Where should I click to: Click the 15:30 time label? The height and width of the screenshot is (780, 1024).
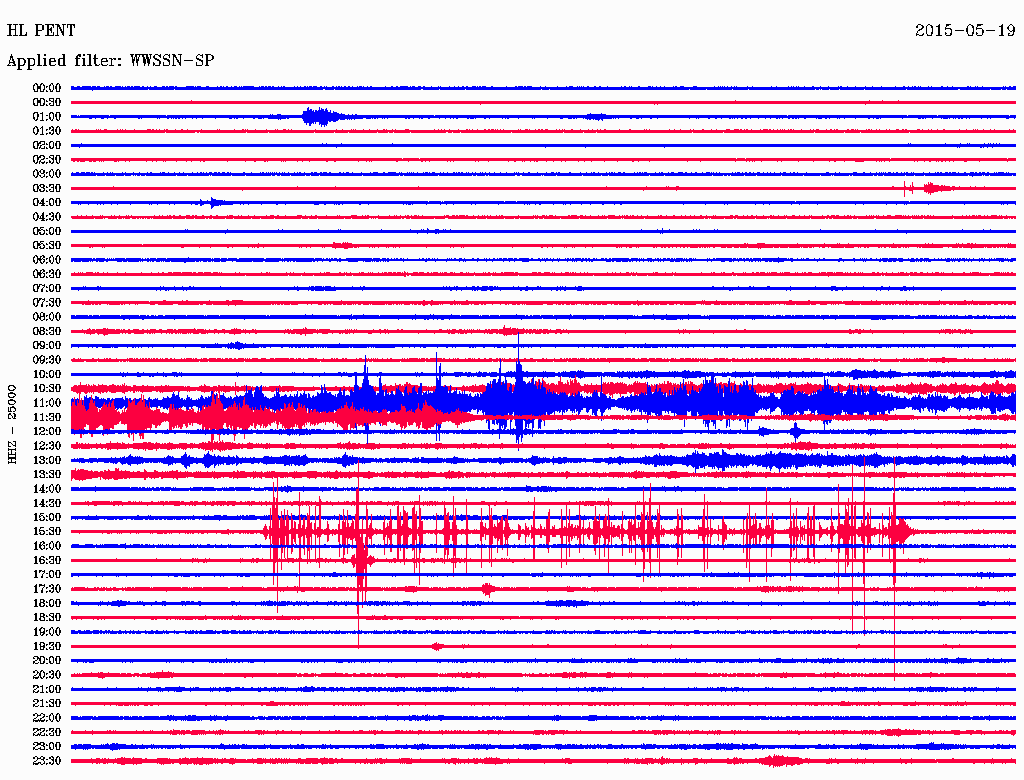point(47,532)
